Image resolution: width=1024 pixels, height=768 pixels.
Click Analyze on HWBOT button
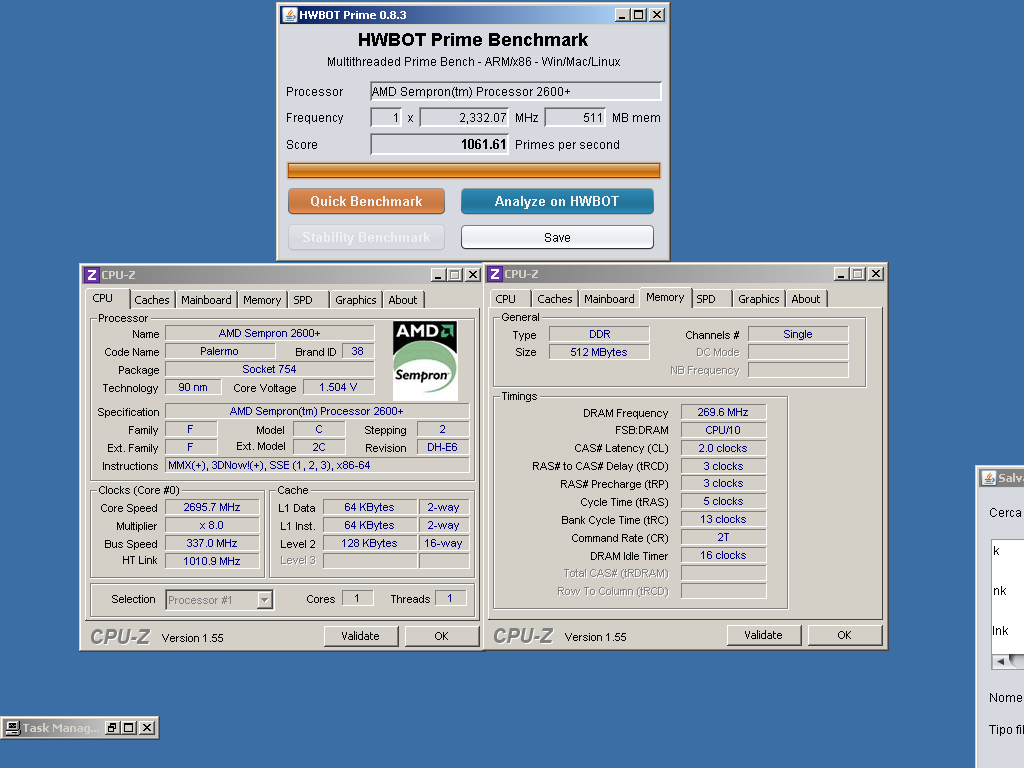[557, 201]
